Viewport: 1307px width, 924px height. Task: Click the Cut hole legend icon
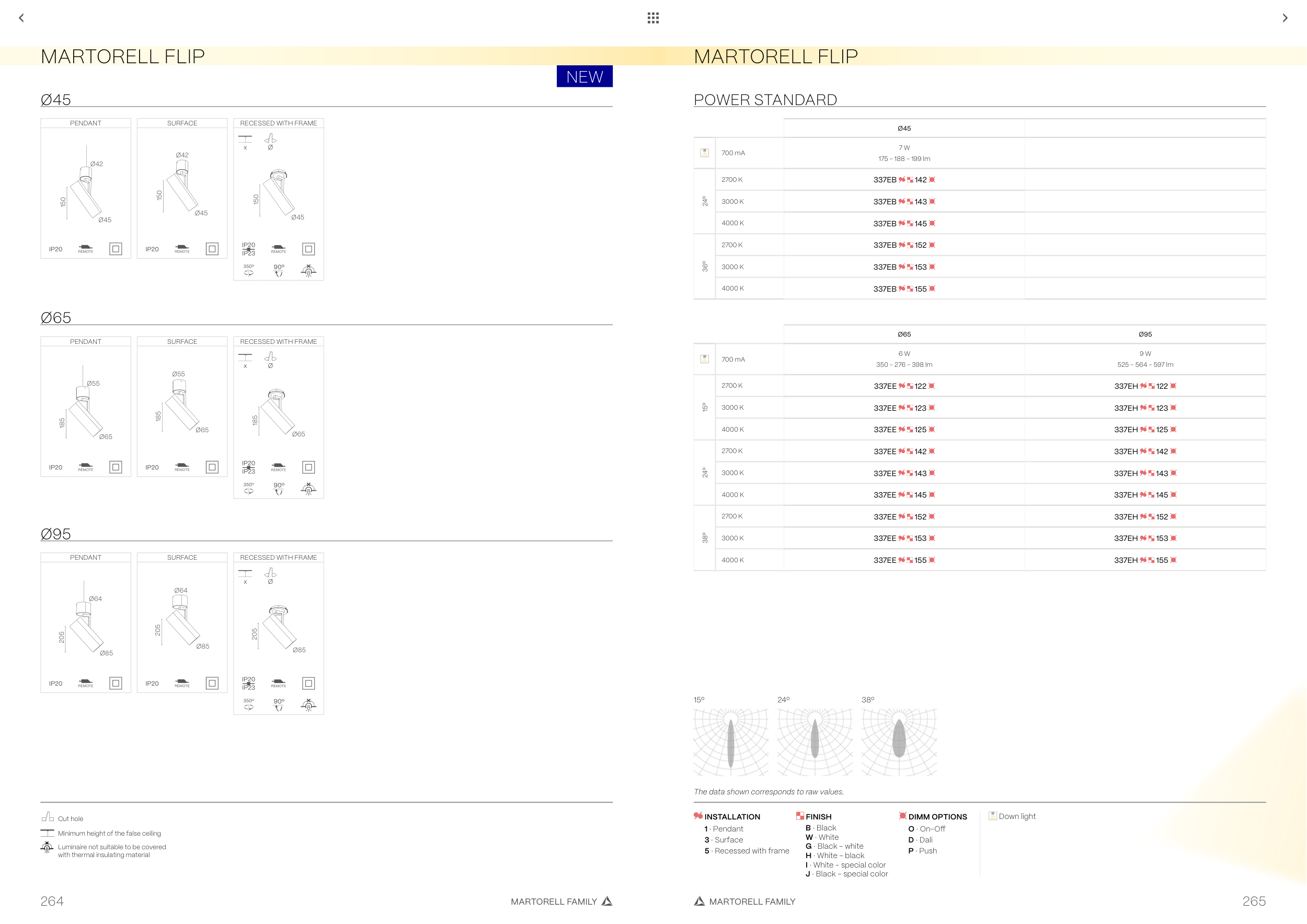click(47, 817)
